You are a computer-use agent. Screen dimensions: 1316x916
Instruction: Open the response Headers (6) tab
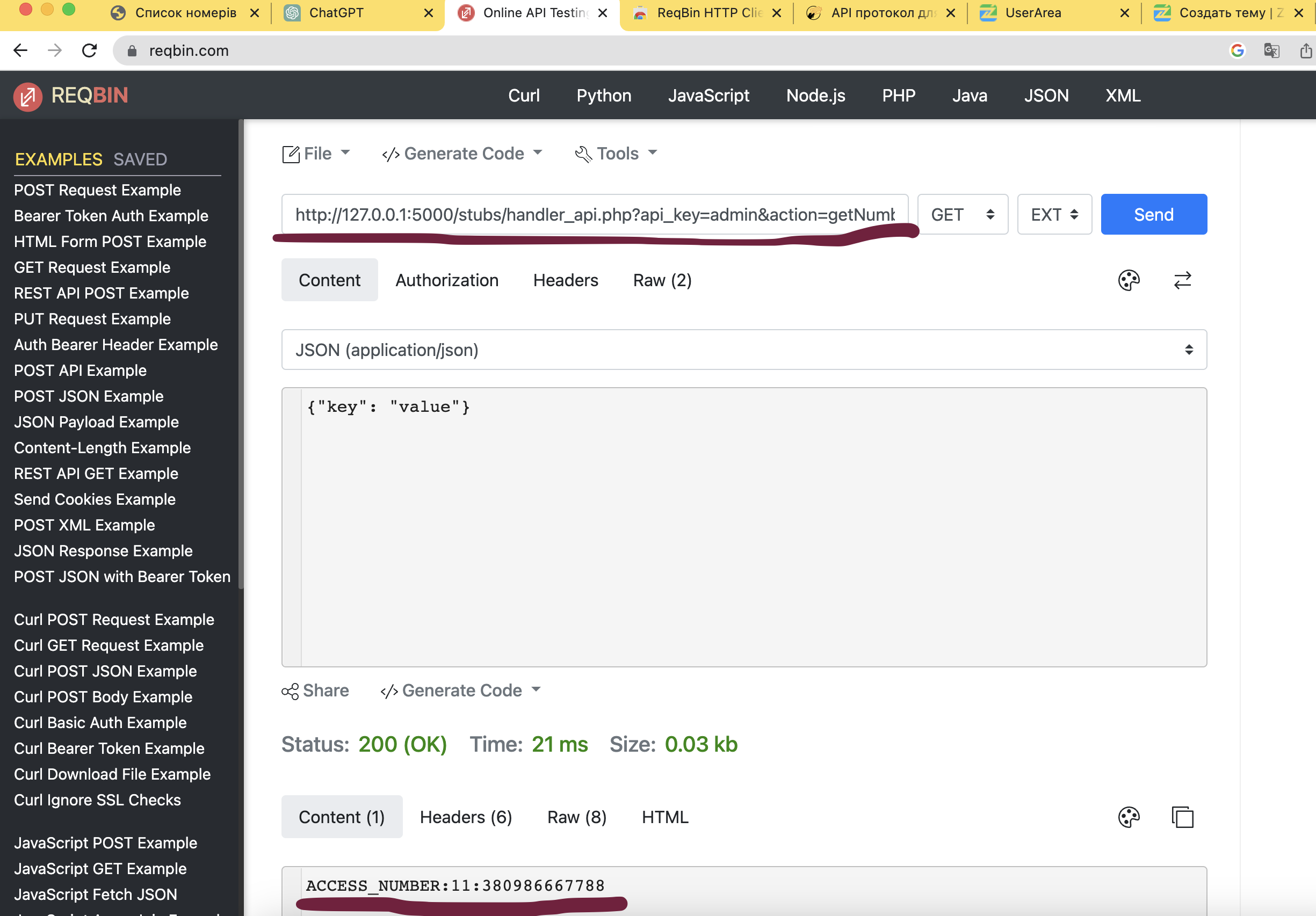point(465,817)
